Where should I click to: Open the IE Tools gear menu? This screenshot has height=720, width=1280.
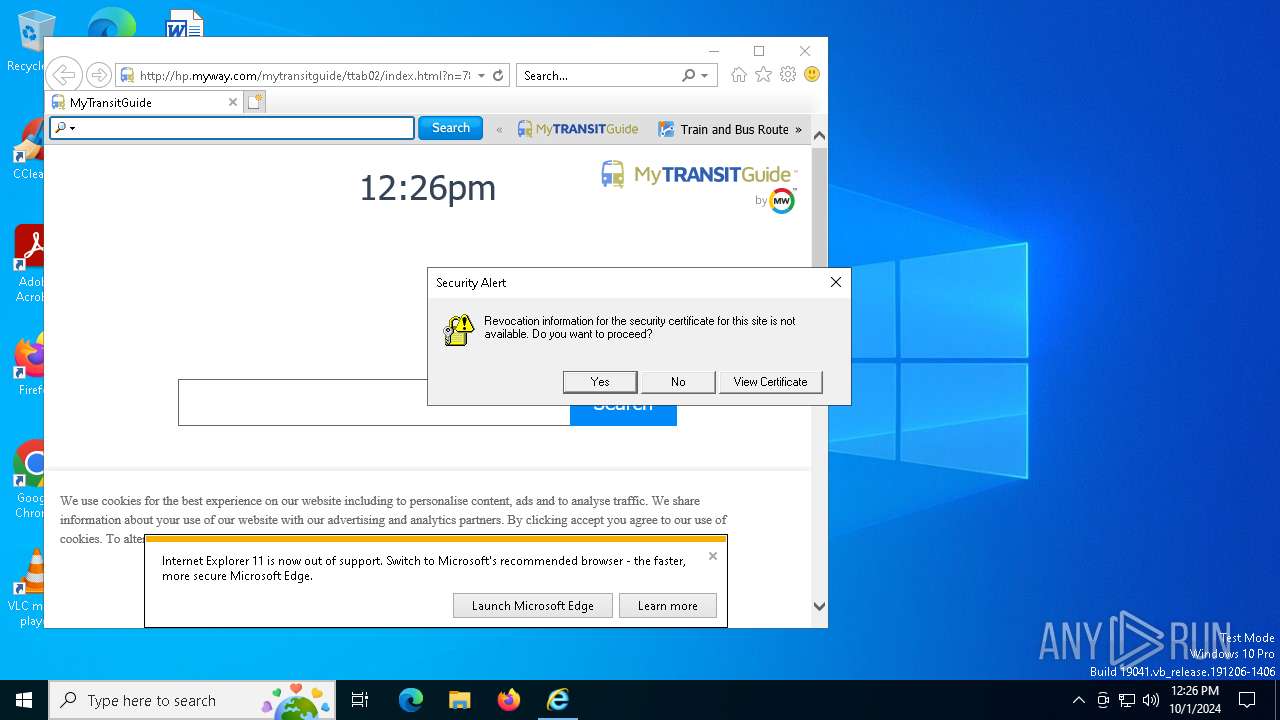pyautogui.click(x=788, y=75)
